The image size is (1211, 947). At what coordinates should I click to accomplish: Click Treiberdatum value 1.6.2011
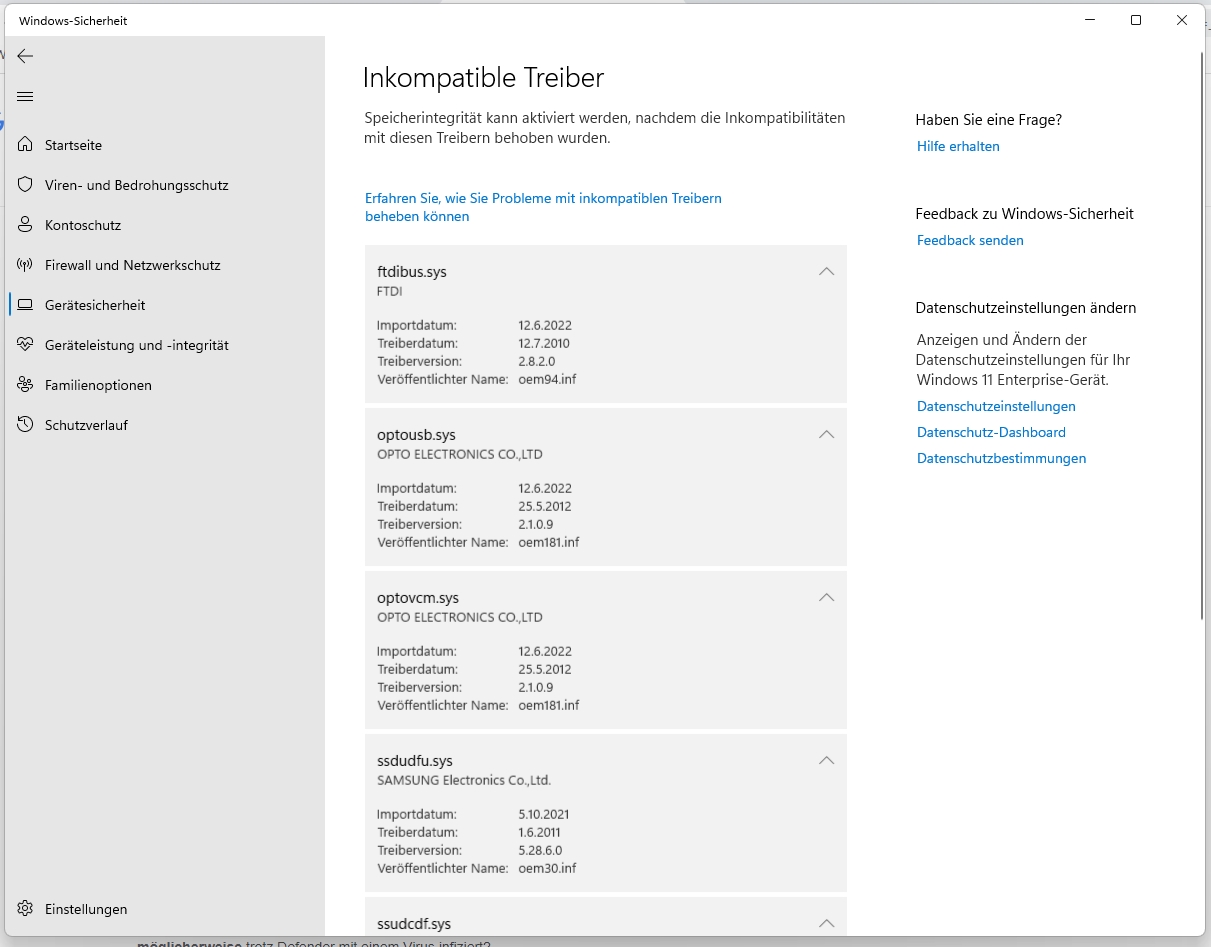click(x=540, y=832)
